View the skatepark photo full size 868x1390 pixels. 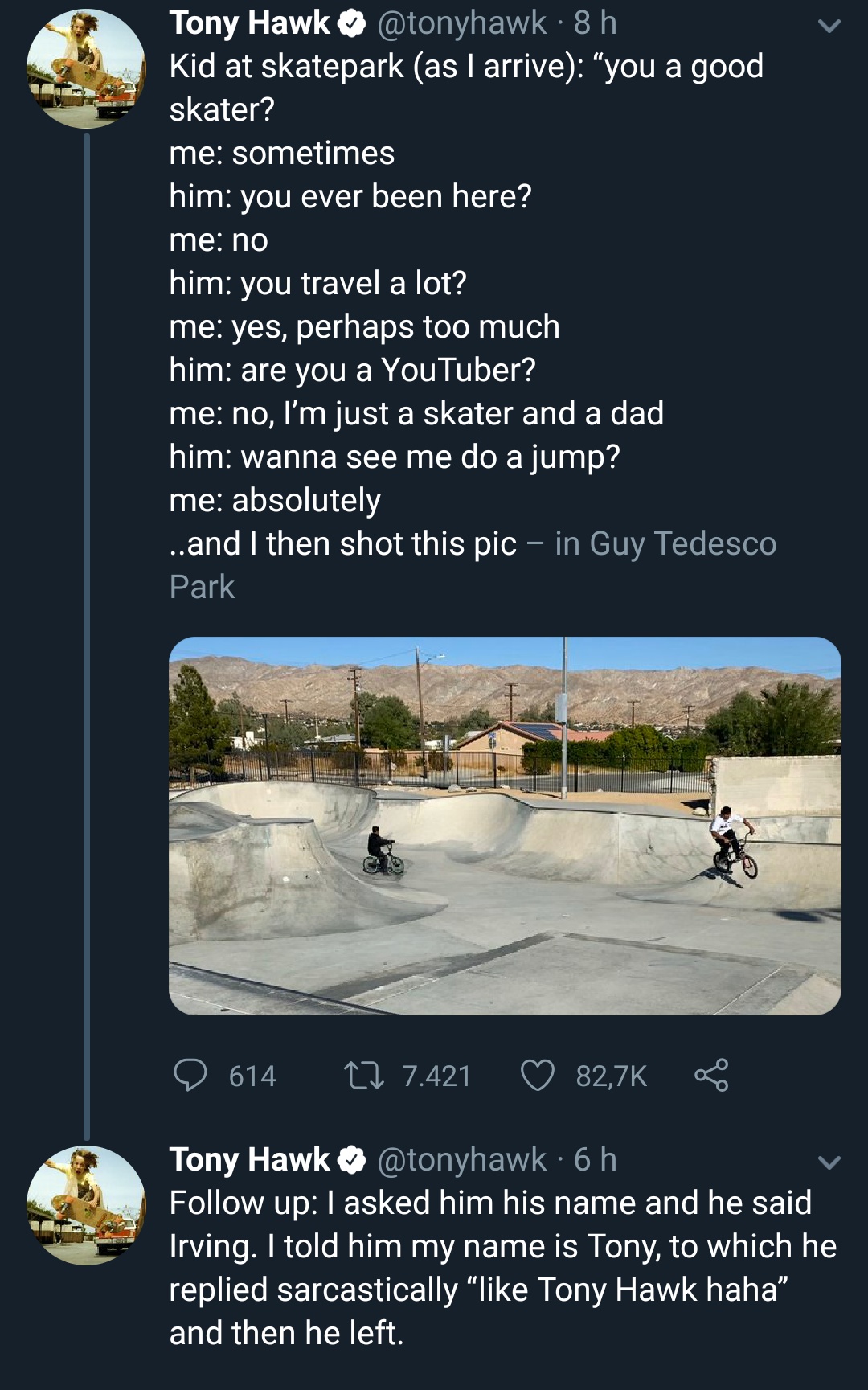[x=505, y=826]
